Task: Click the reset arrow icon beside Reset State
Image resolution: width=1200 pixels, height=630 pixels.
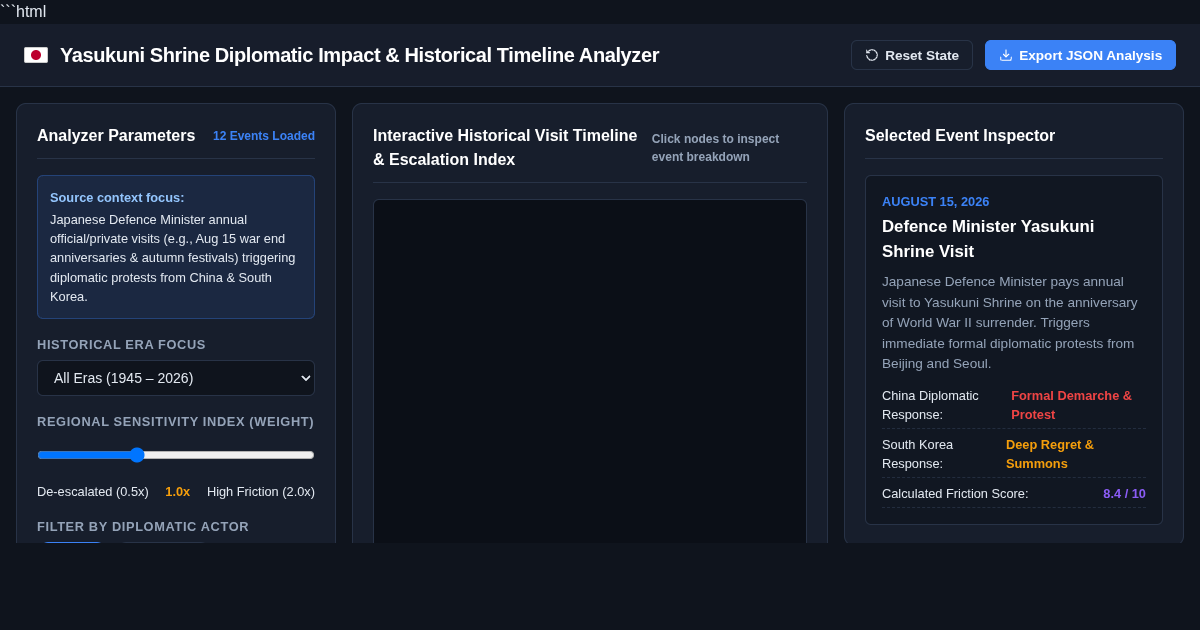Action: click(x=872, y=55)
